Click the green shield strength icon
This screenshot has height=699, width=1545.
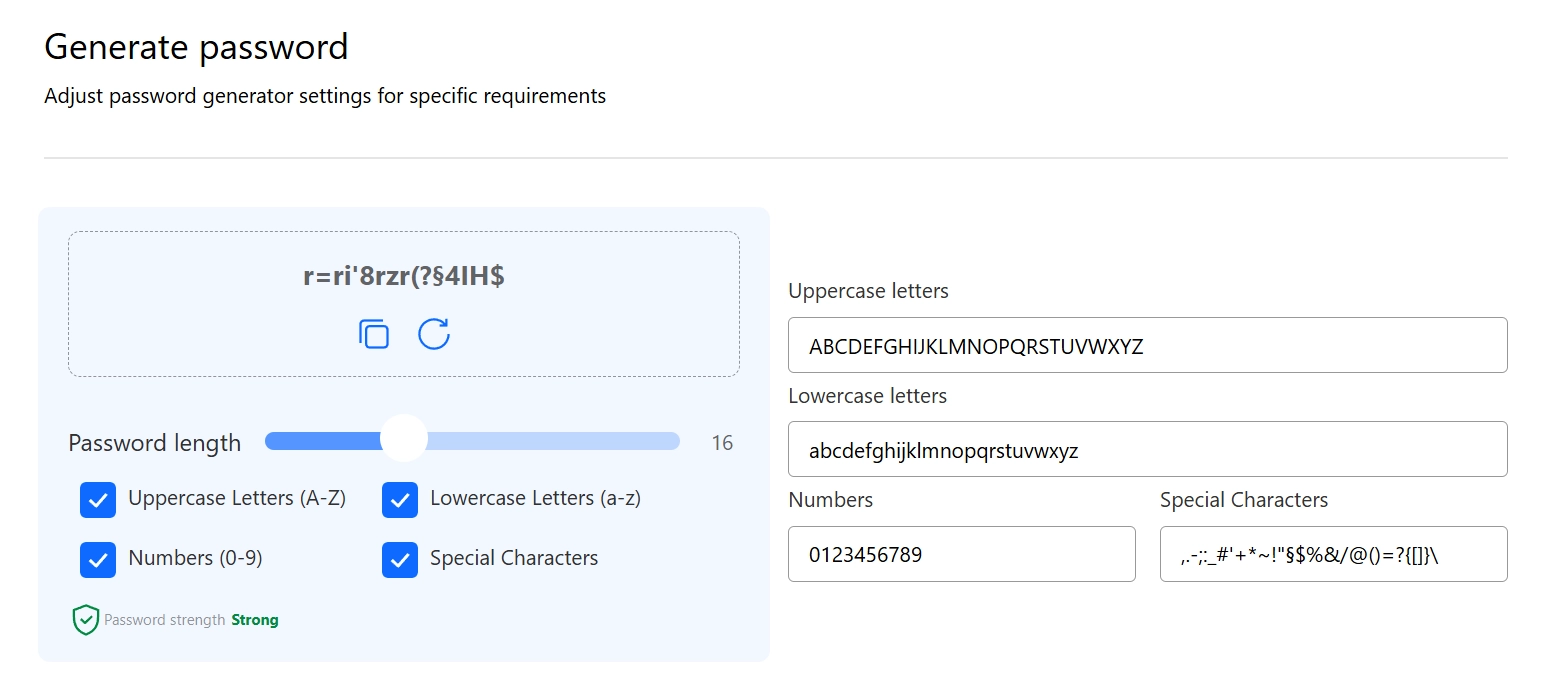tap(86, 620)
